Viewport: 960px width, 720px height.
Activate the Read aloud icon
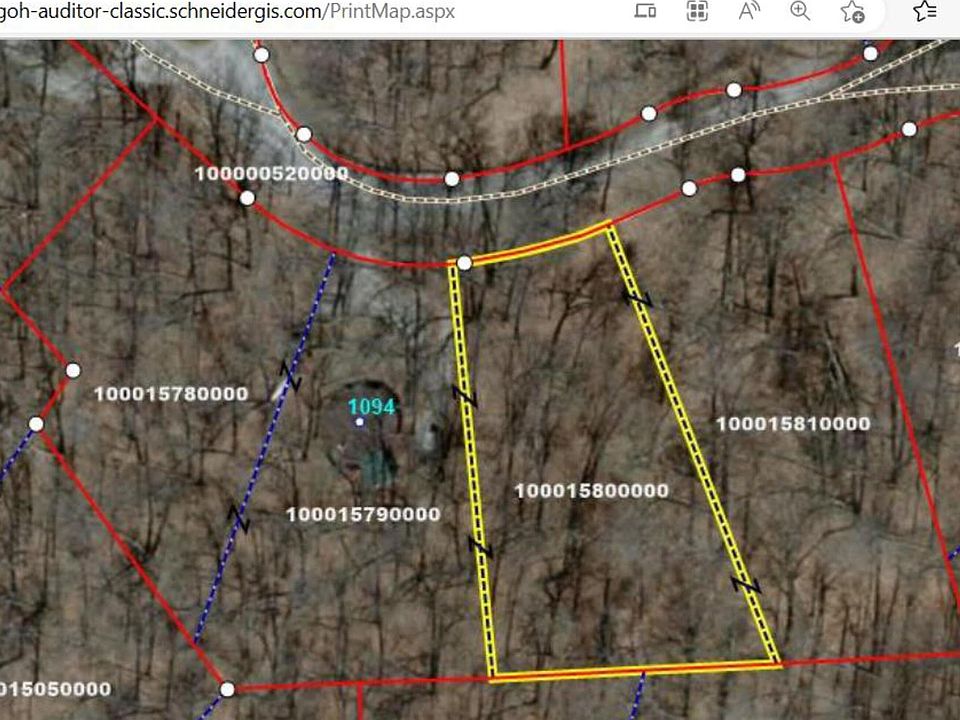click(749, 11)
